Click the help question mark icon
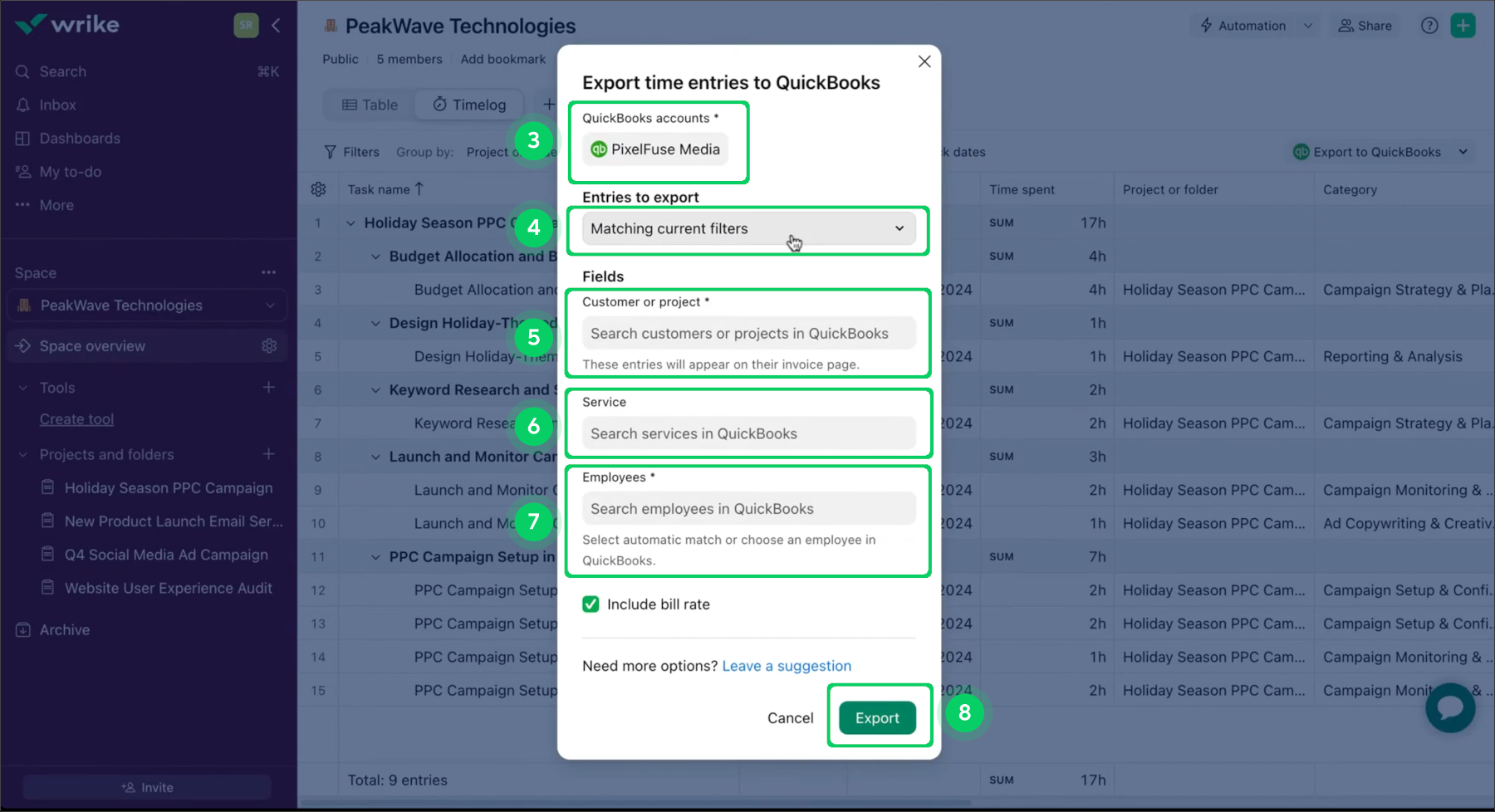This screenshot has width=1495, height=812. [x=1429, y=25]
